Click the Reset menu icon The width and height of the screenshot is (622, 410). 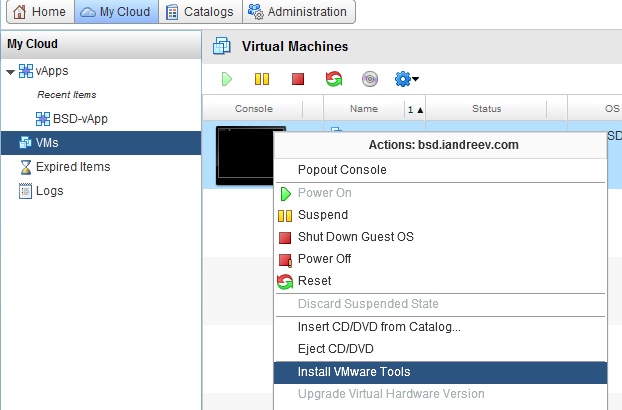pos(285,282)
